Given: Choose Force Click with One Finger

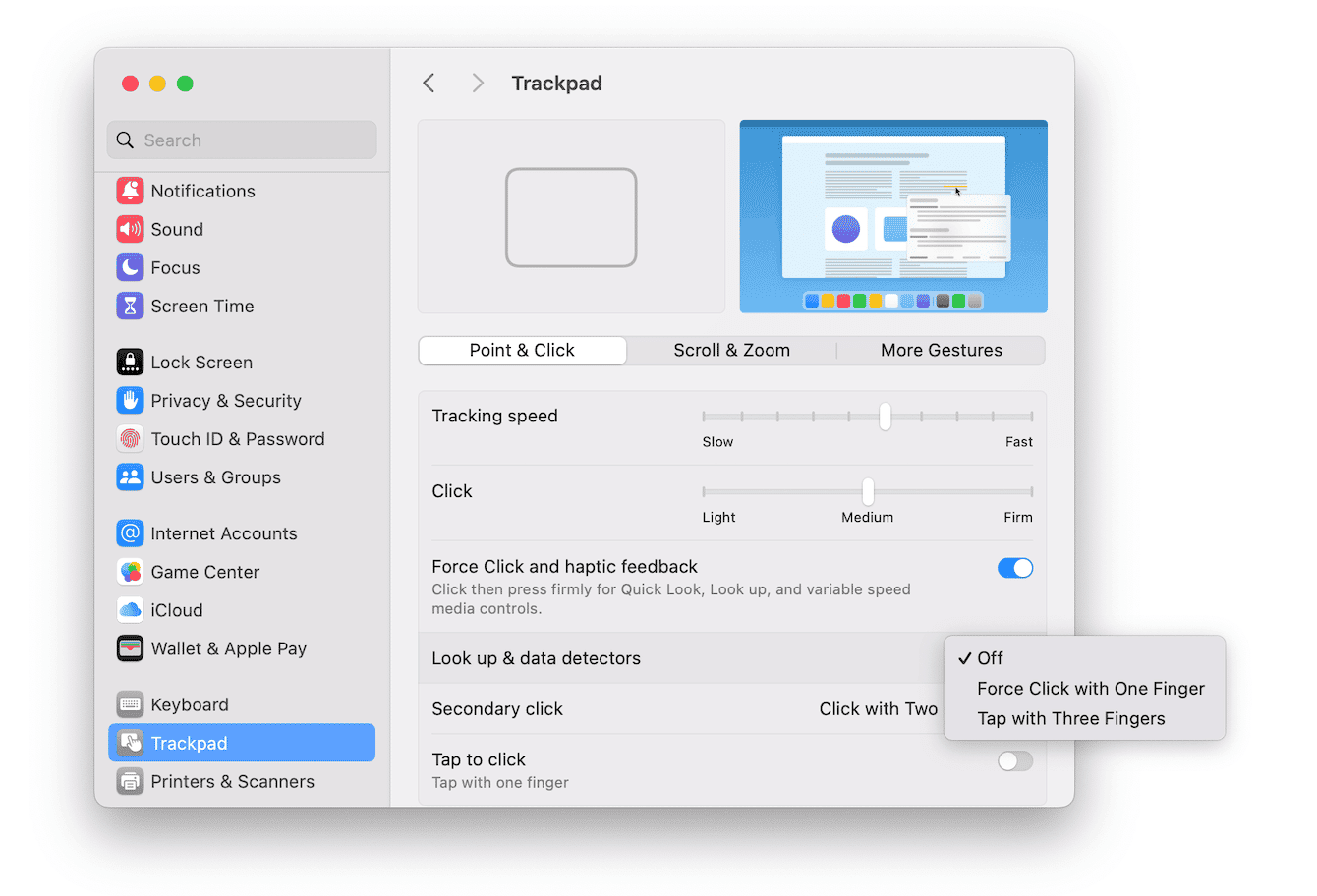Looking at the screenshot, I should (1091, 689).
